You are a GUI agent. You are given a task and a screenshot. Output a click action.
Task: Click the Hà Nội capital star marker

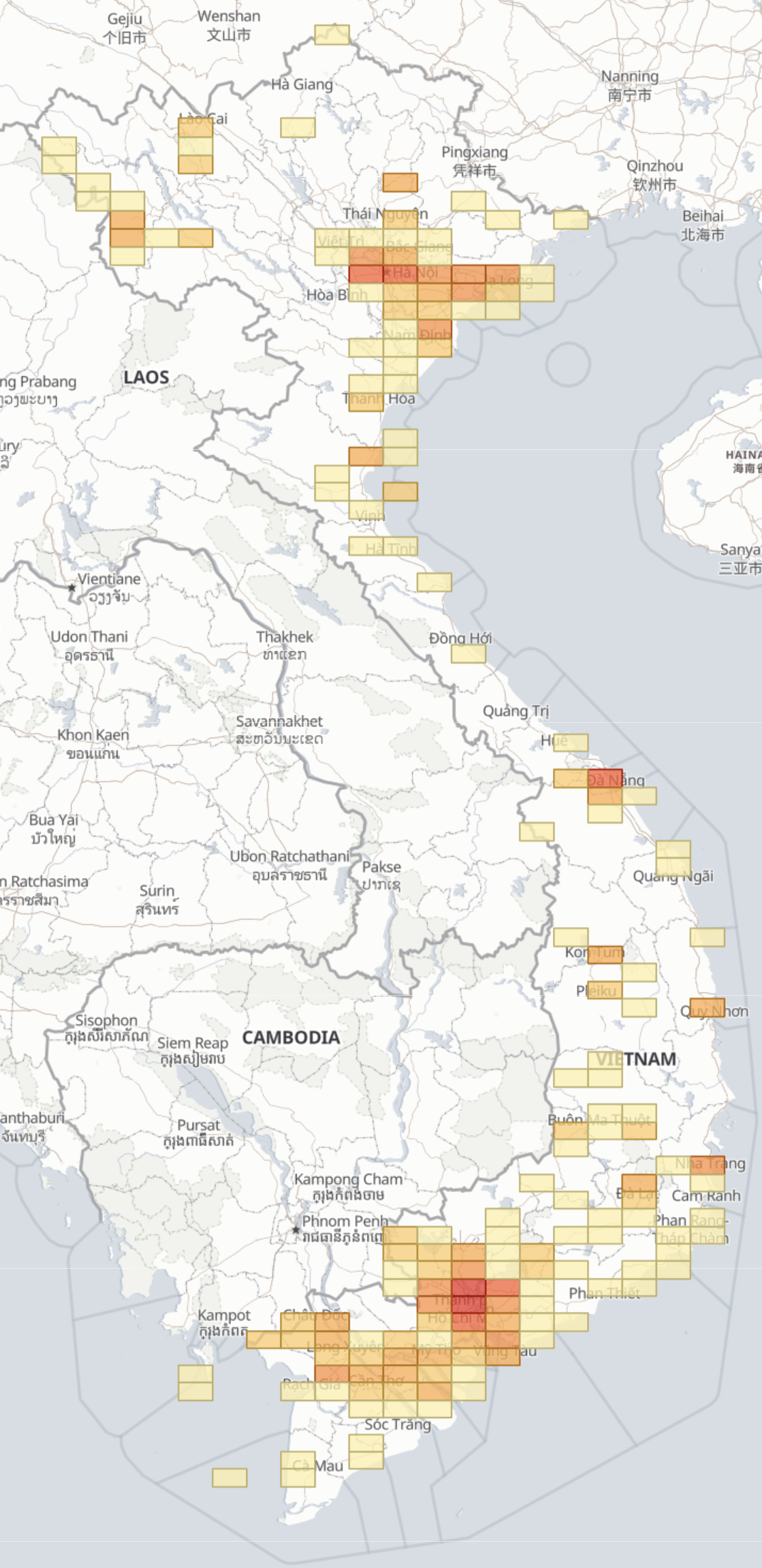click(387, 272)
